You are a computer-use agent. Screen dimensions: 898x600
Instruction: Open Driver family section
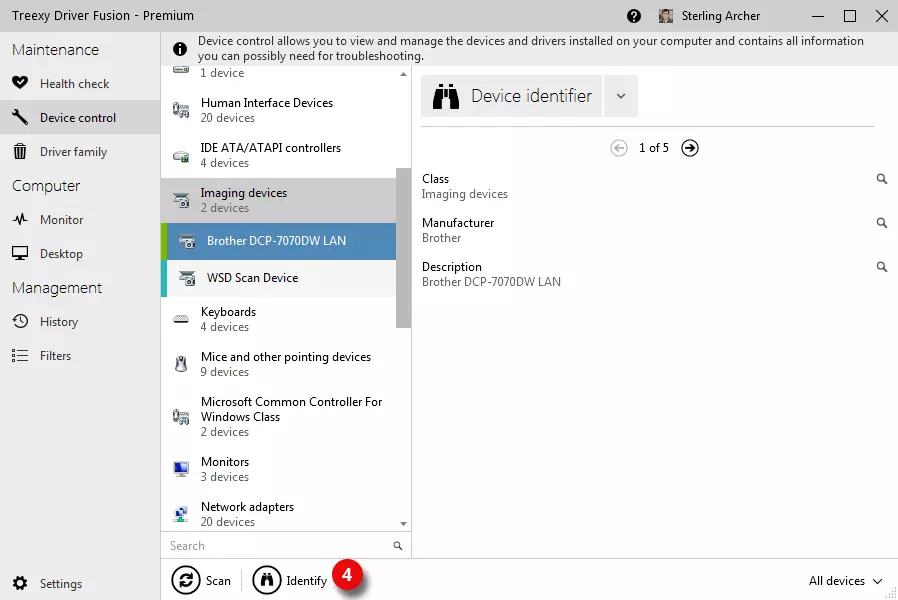tap(80, 152)
